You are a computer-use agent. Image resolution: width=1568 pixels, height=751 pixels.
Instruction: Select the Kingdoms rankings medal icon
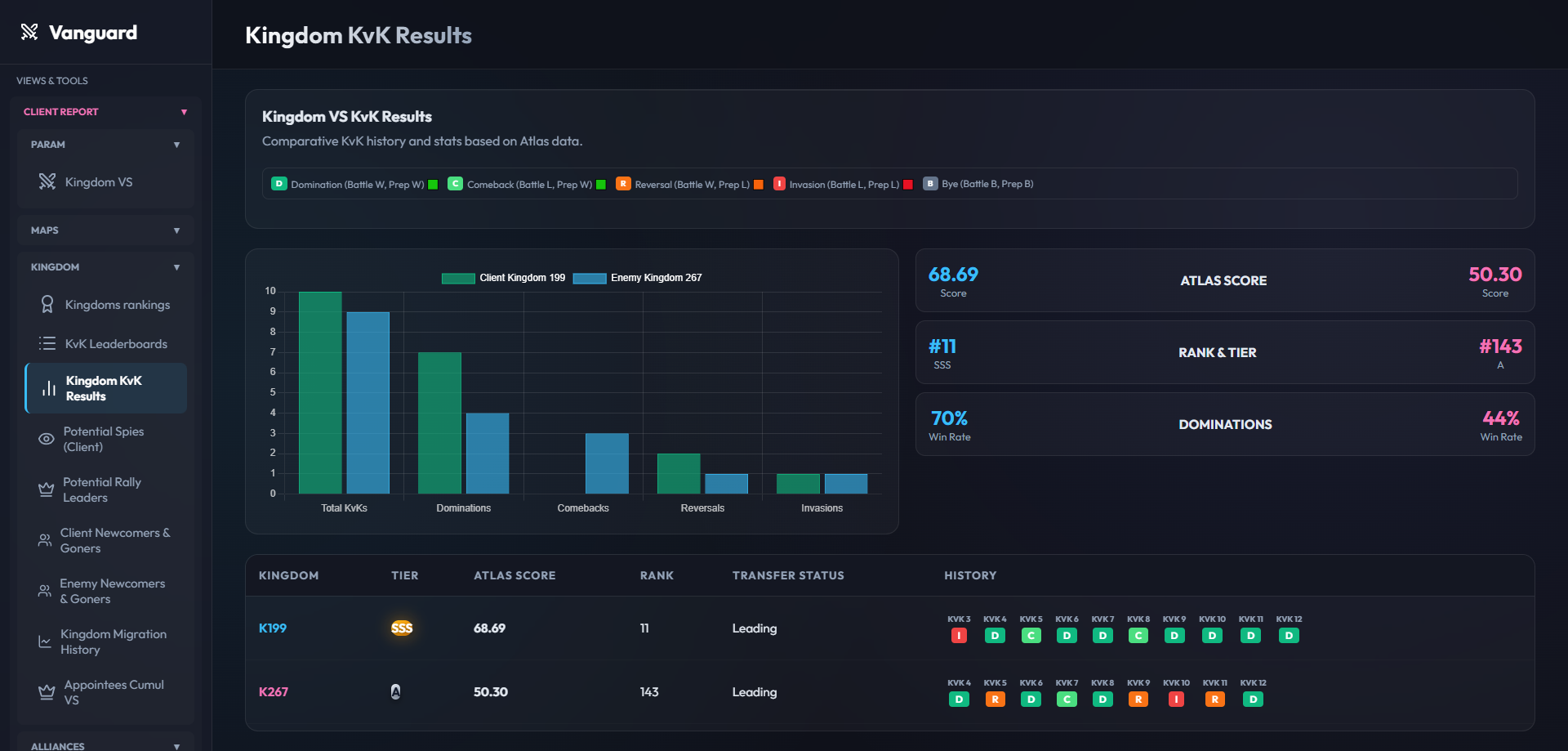[47, 304]
